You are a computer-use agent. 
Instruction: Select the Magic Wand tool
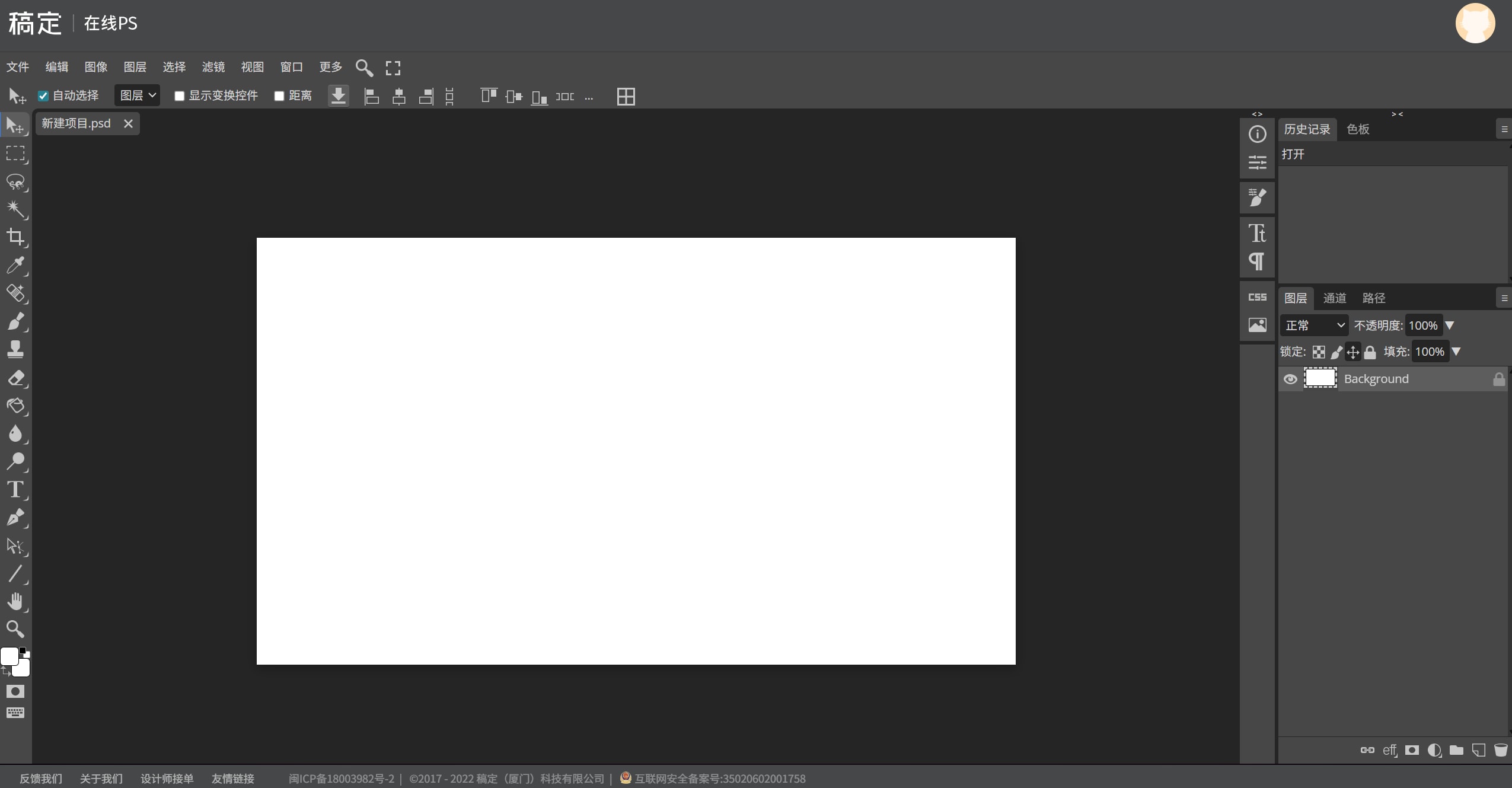(15, 209)
